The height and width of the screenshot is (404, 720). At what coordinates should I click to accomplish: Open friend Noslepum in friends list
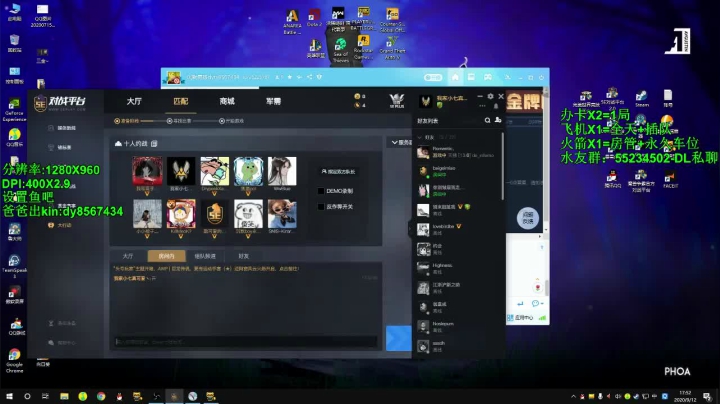(x=458, y=326)
